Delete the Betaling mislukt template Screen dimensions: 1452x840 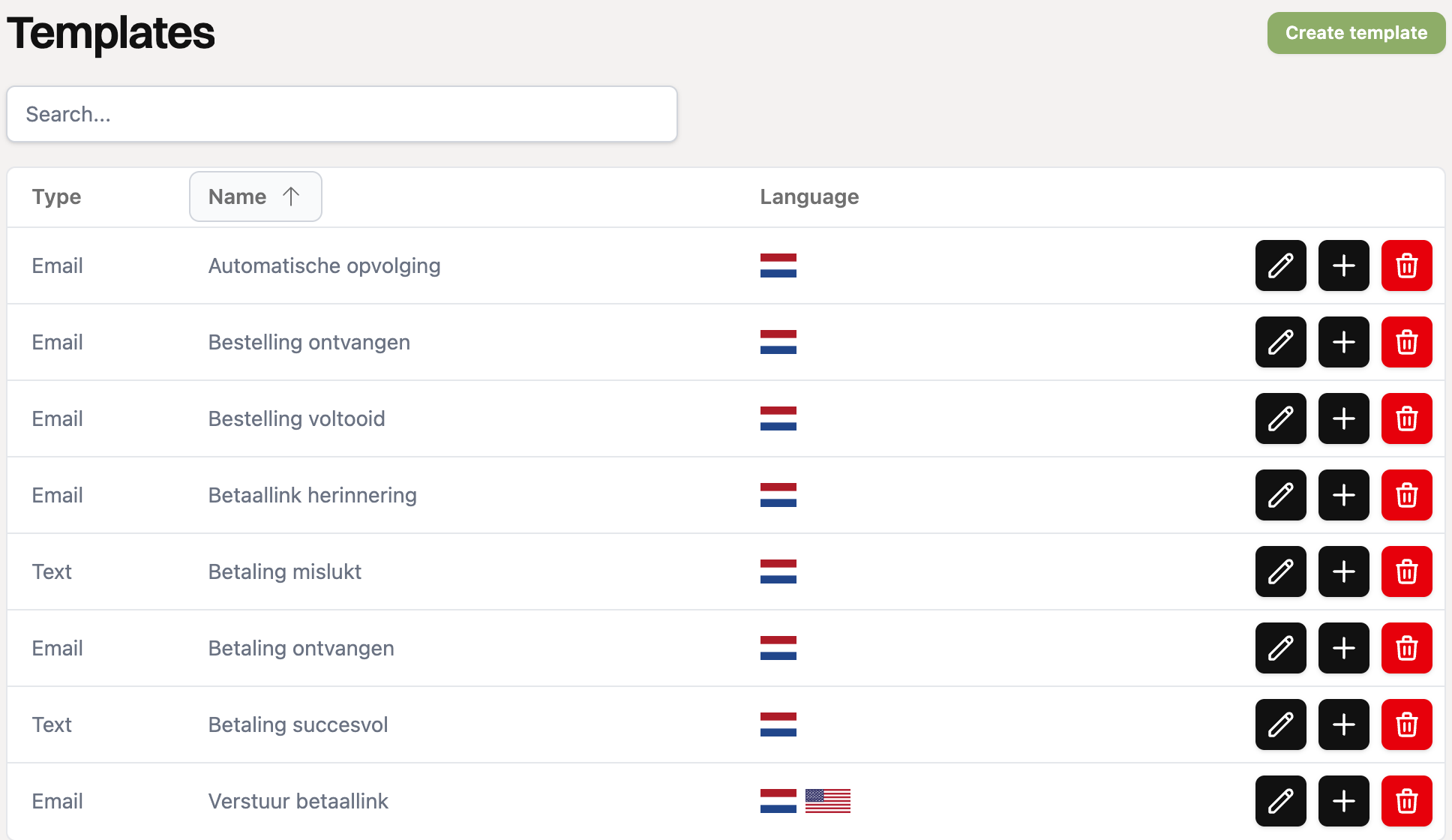click(x=1407, y=571)
